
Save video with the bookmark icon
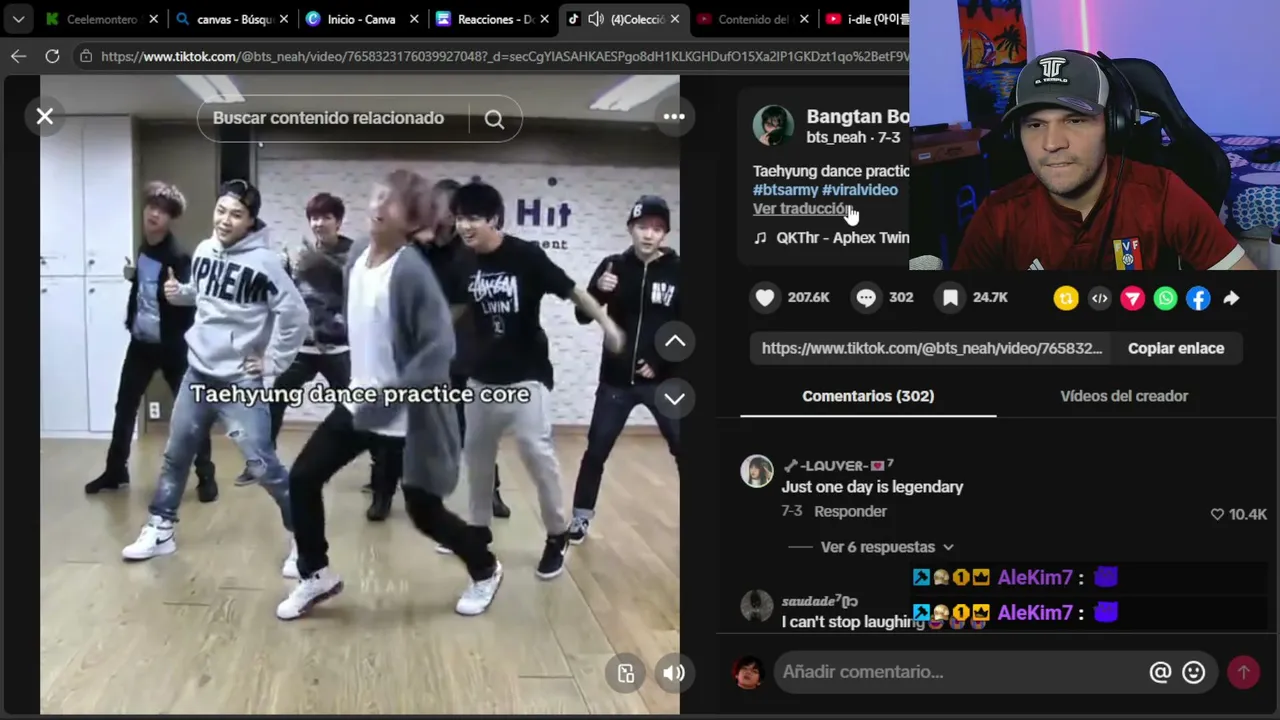click(950, 298)
